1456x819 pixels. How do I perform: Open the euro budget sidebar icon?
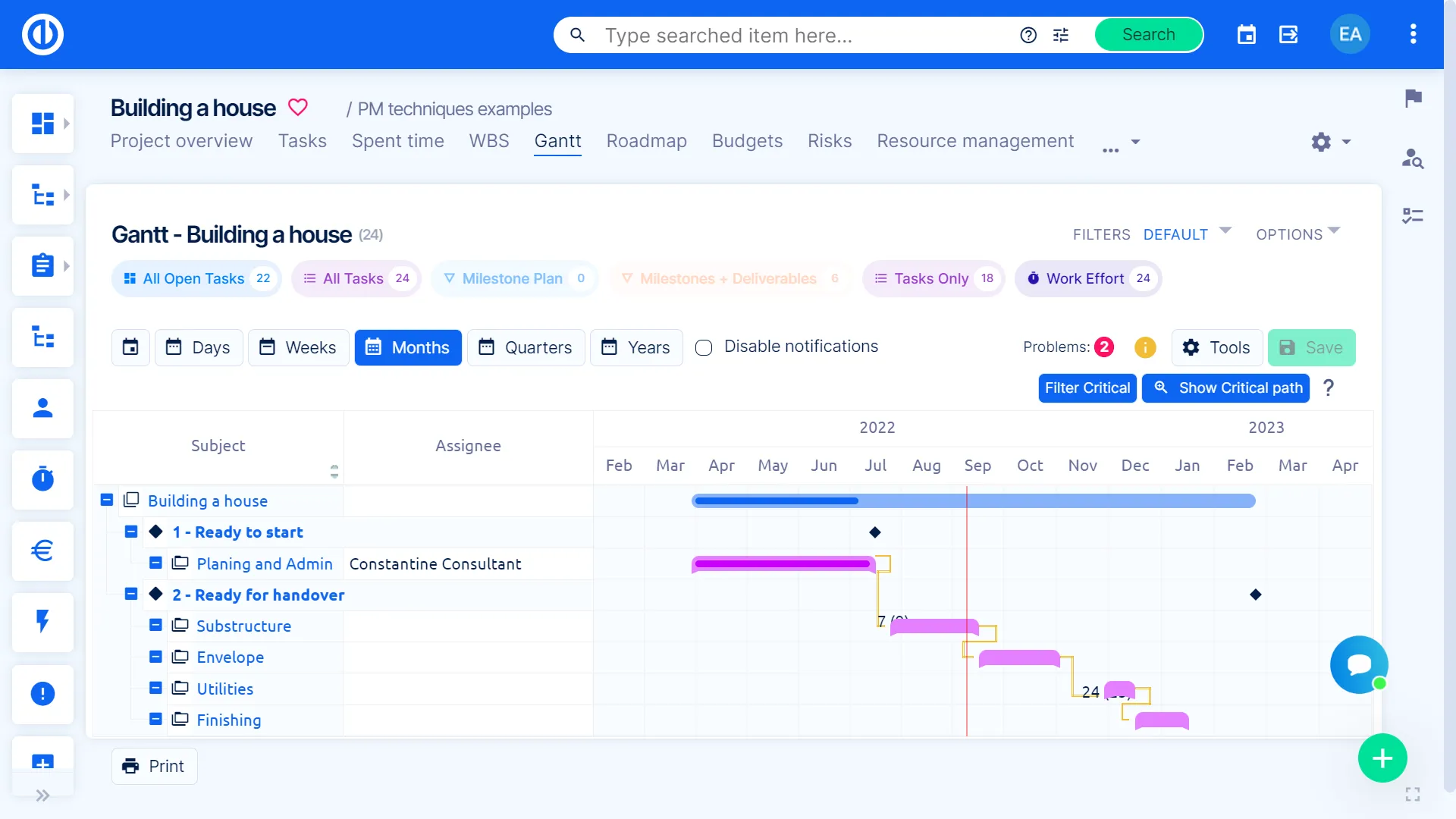(42, 551)
